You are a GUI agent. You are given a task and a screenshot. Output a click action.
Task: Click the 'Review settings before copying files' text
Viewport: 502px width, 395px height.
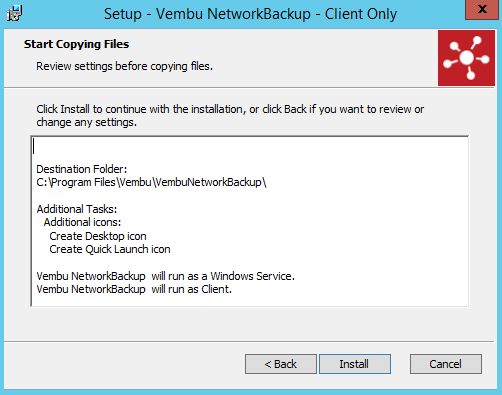tap(124, 66)
